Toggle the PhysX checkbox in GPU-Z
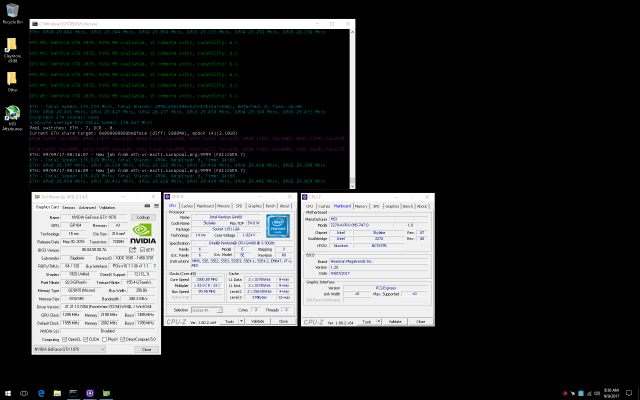Viewport: 640px width, 400px height. point(103,339)
